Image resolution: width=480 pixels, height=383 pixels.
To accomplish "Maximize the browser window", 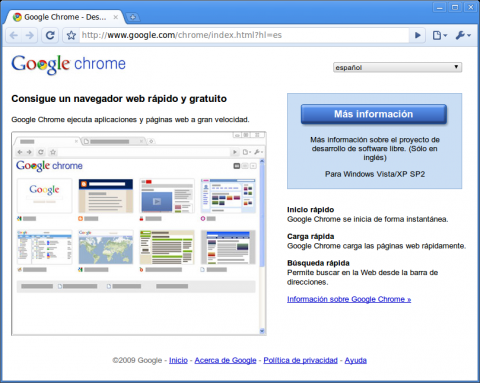I will coord(455,7).
